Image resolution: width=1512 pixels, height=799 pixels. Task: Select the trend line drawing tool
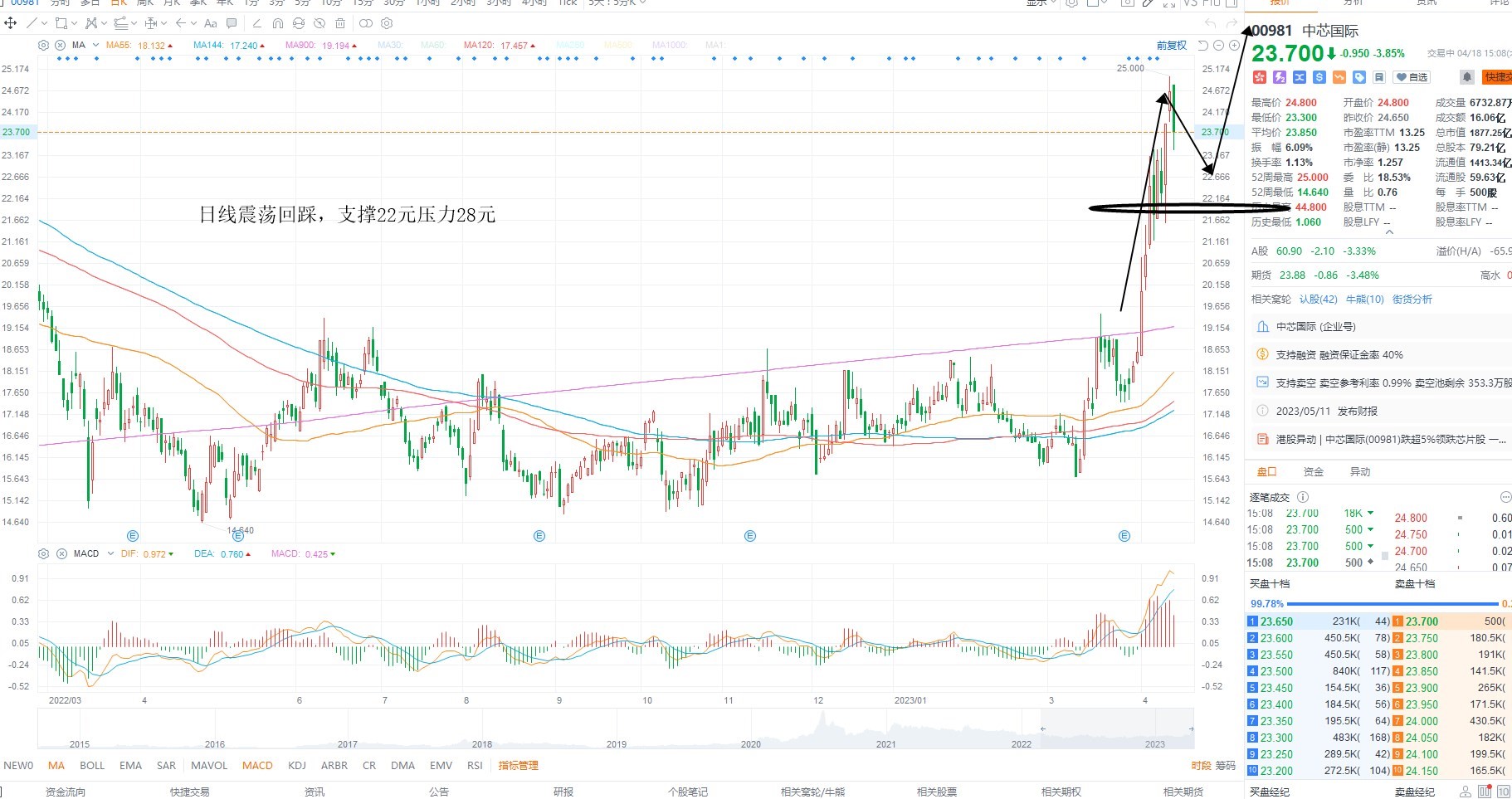click(x=32, y=23)
